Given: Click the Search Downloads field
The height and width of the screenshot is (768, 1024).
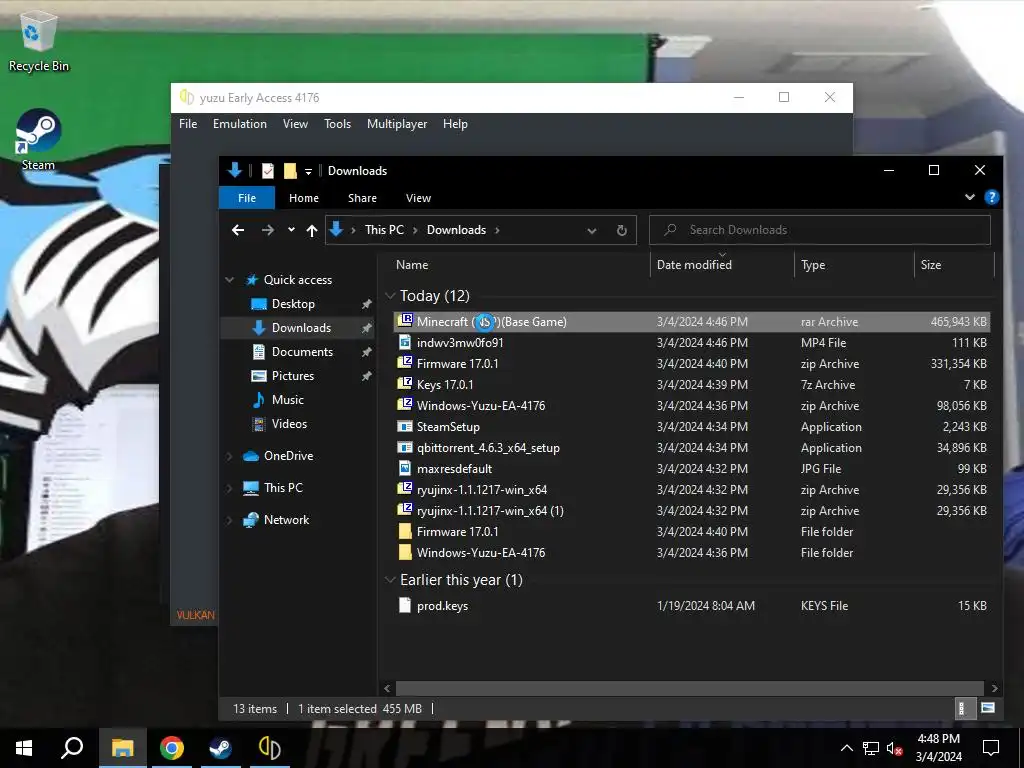Looking at the screenshot, I should 820,230.
